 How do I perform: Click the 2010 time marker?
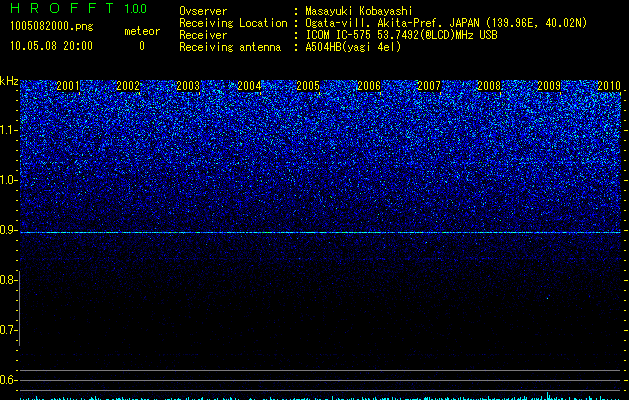[x=609, y=86]
